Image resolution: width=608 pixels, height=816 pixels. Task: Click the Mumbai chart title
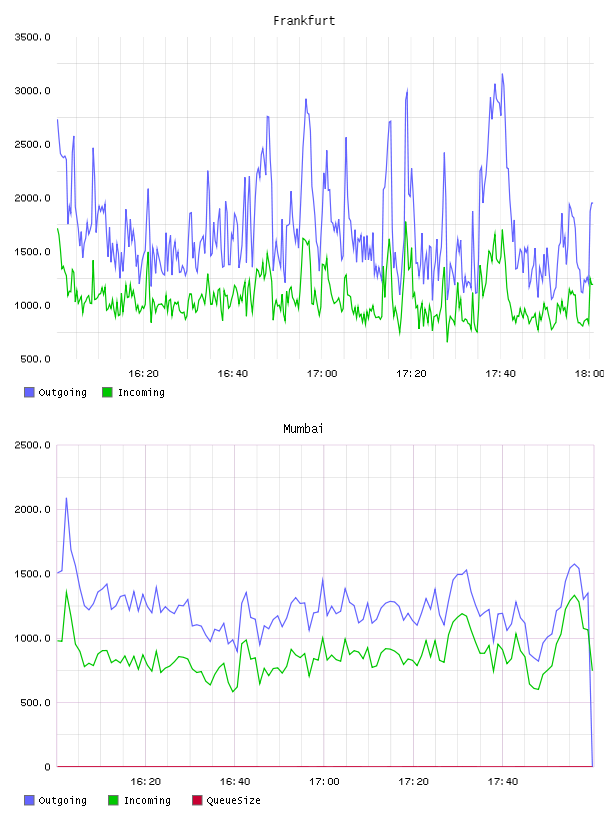point(303,429)
